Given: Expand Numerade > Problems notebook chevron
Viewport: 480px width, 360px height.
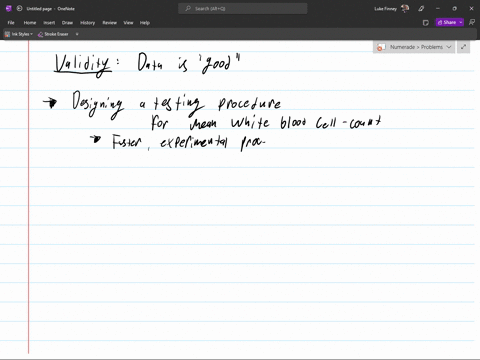Looking at the screenshot, I should coord(449,47).
